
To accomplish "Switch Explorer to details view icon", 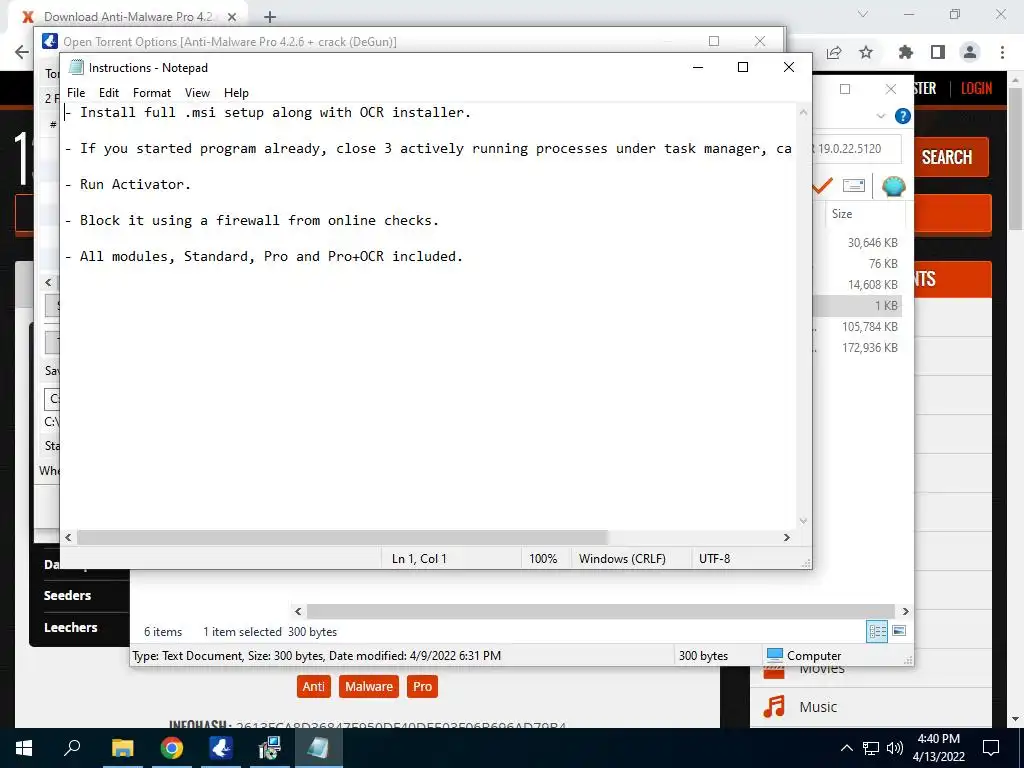I will coord(877,631).
